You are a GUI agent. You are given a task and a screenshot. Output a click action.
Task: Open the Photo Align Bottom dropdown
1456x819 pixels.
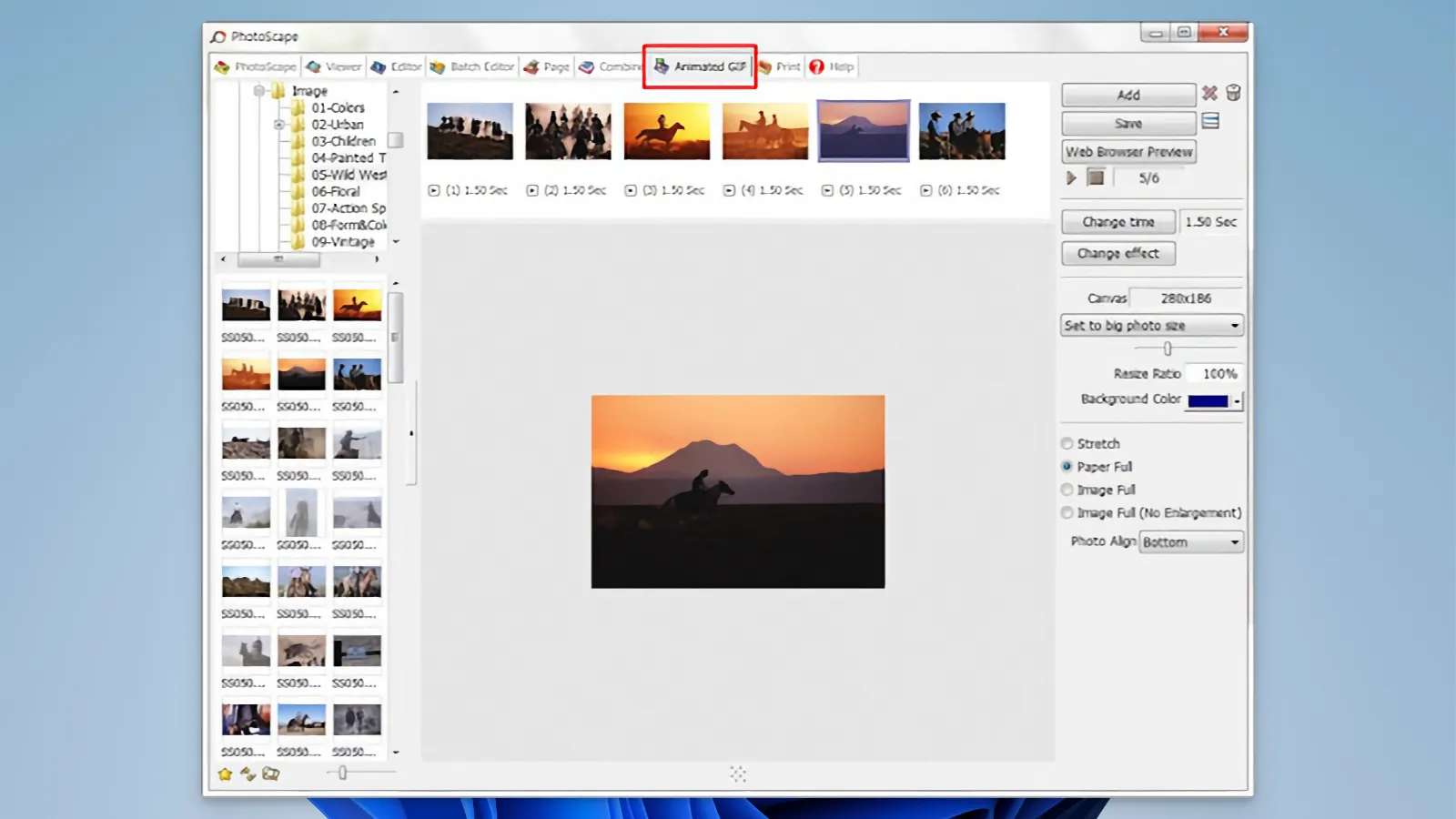click(1191, 541)
